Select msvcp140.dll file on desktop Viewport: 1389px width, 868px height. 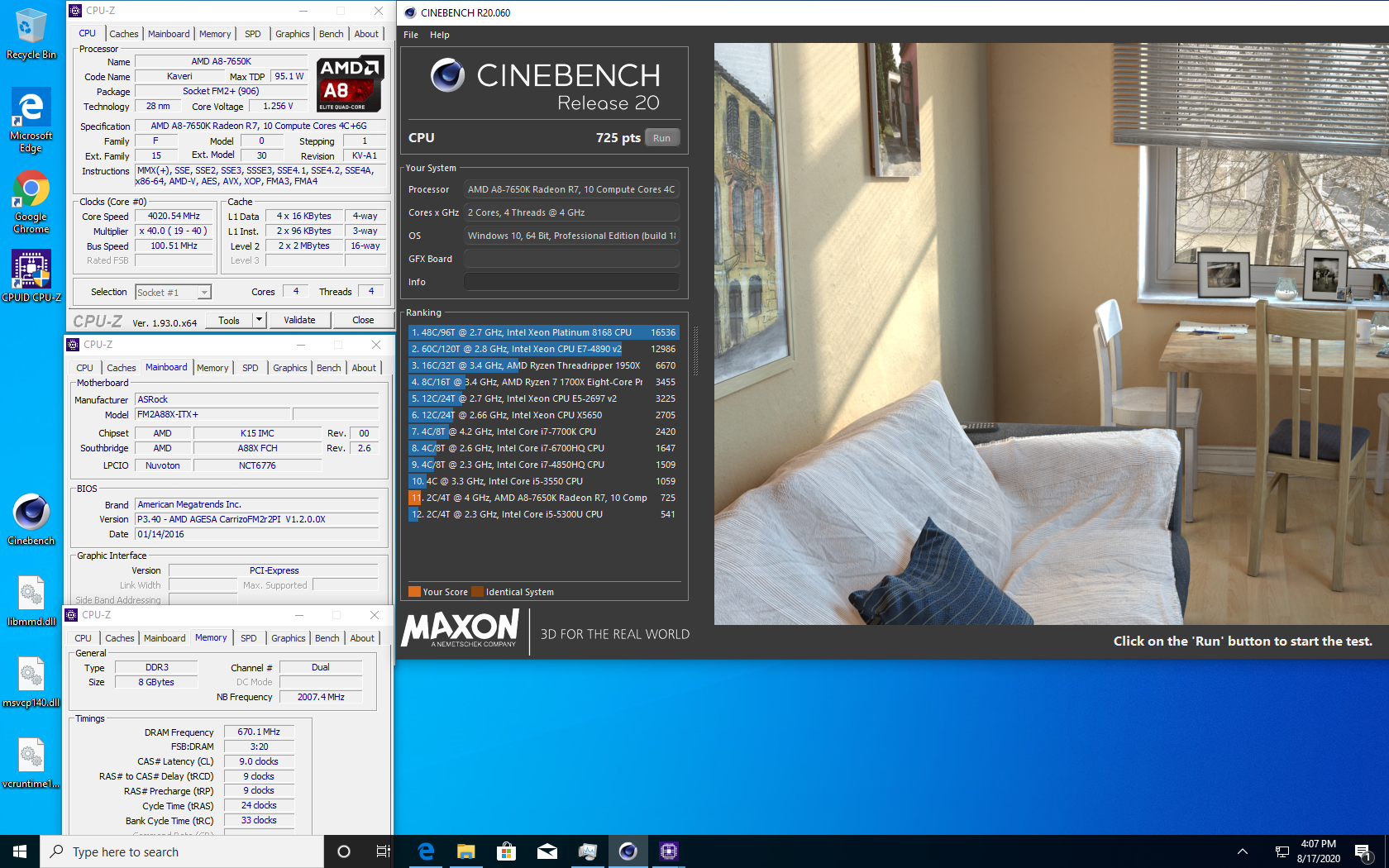click(x=31, y=682)
